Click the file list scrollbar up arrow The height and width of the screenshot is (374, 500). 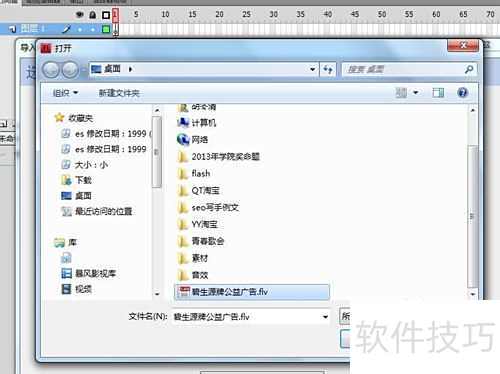(473, 110)
